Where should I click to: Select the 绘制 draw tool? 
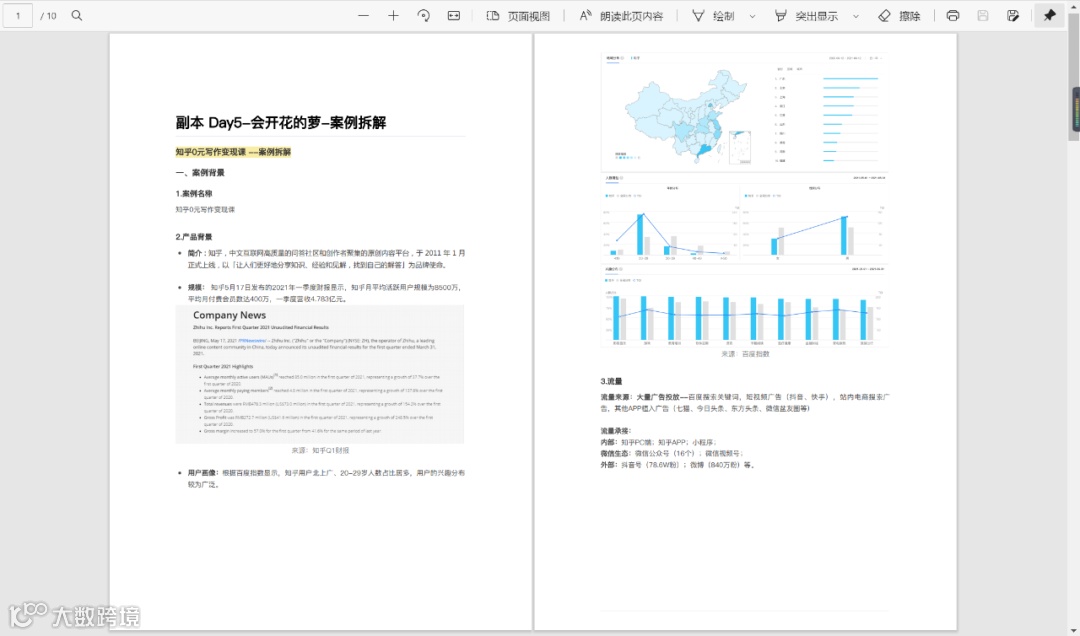(x=714, y=15)
